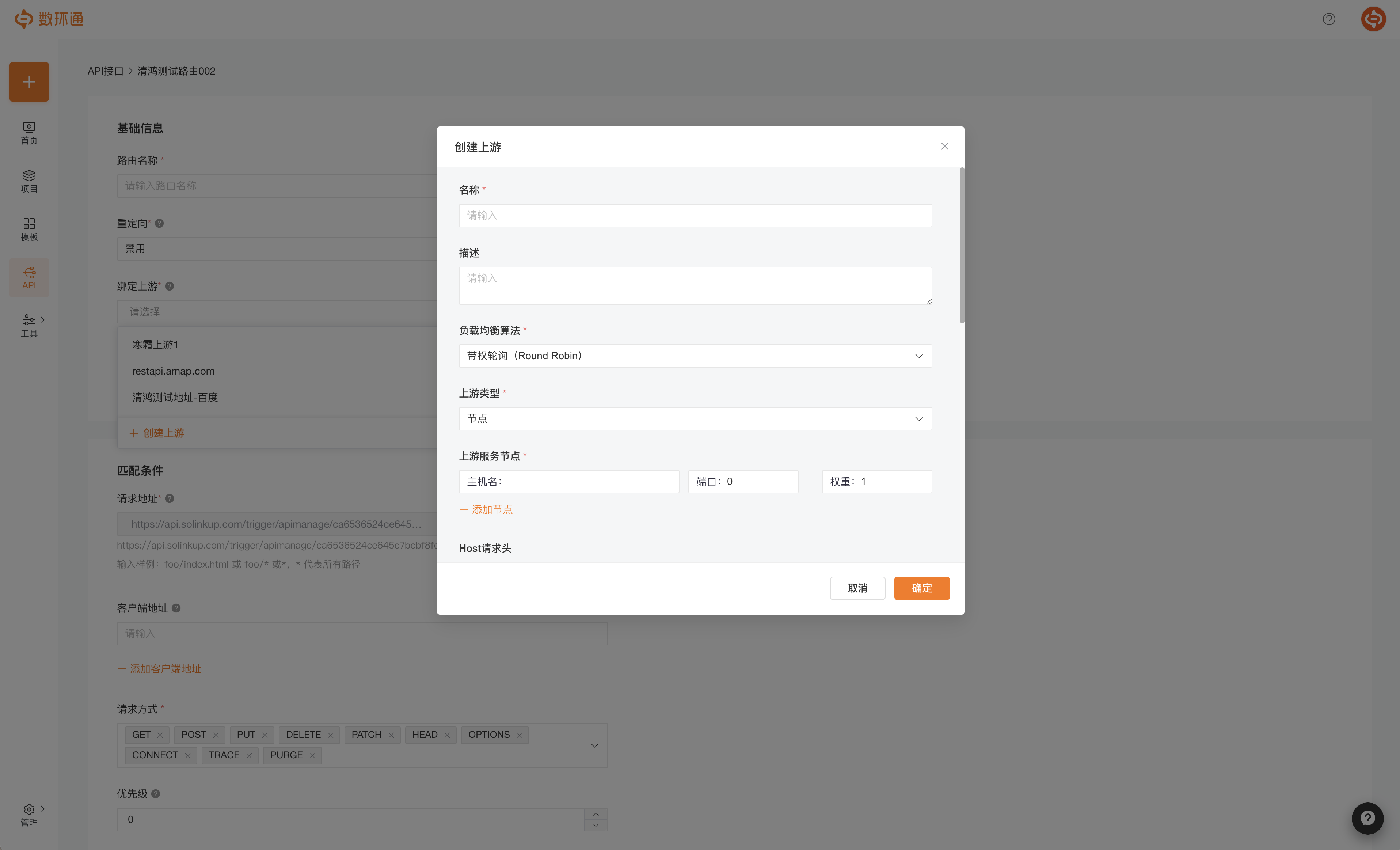
Task: Click the help icon next to 优先级
Action: click(x=156, y=794)
